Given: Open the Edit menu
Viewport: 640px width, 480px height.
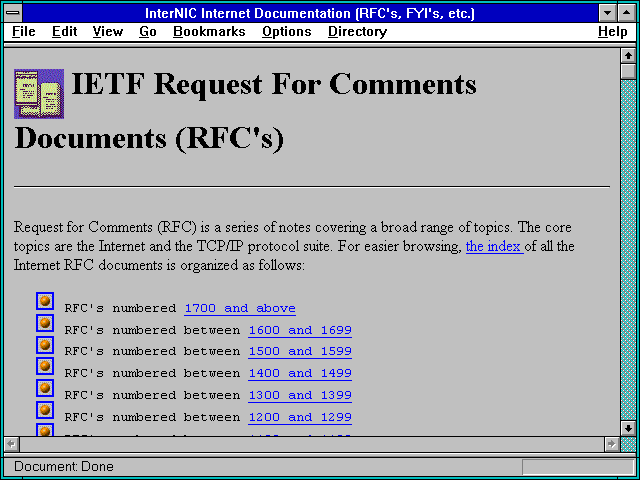Looking at the screenshot, I should pos(64,32).
